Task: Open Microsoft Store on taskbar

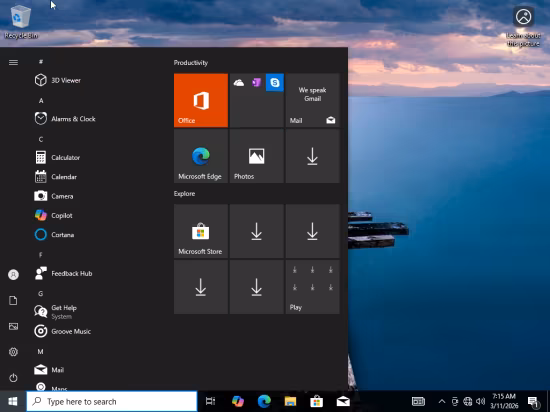Action: pos(316,401)
